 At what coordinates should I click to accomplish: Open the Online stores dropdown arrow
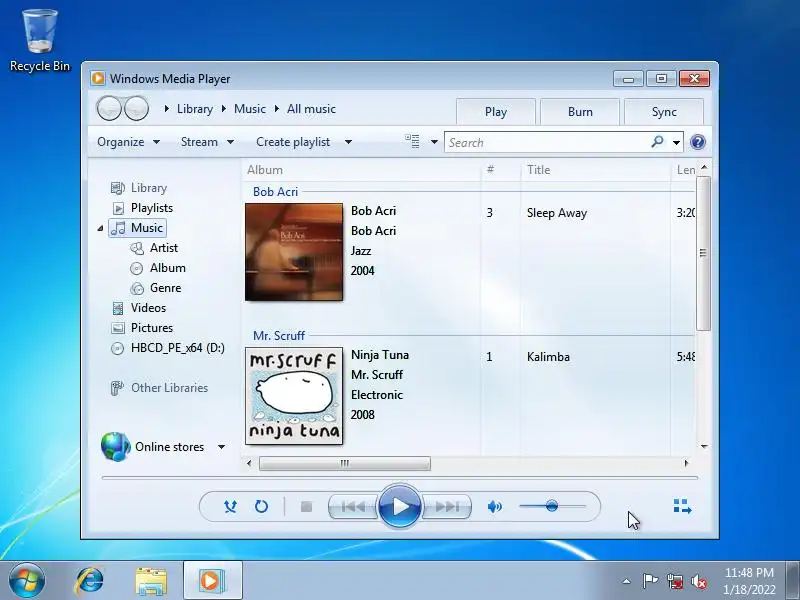pyautogui.click(x=221, y=447)
